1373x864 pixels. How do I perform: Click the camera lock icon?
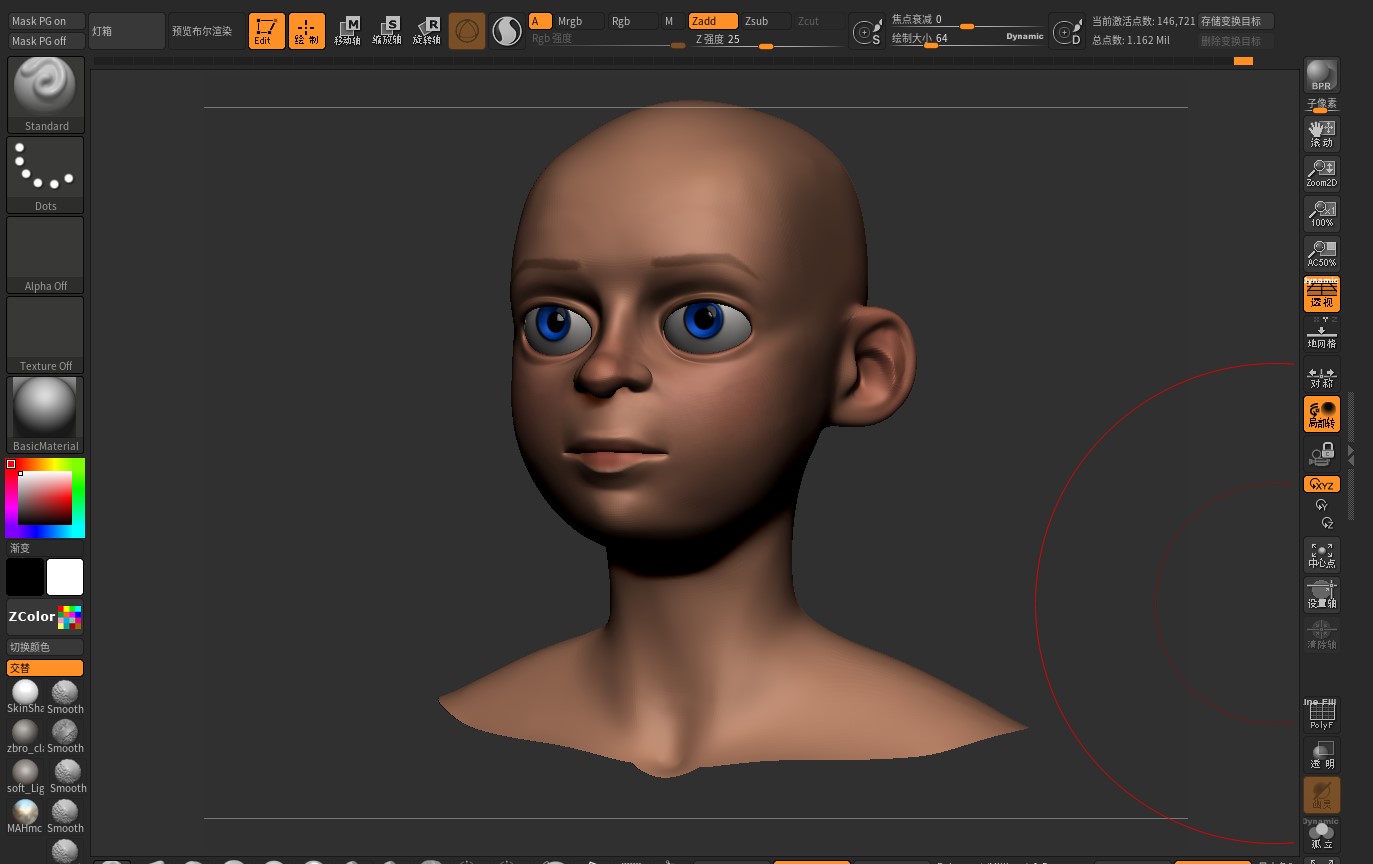pos(1322,454)
